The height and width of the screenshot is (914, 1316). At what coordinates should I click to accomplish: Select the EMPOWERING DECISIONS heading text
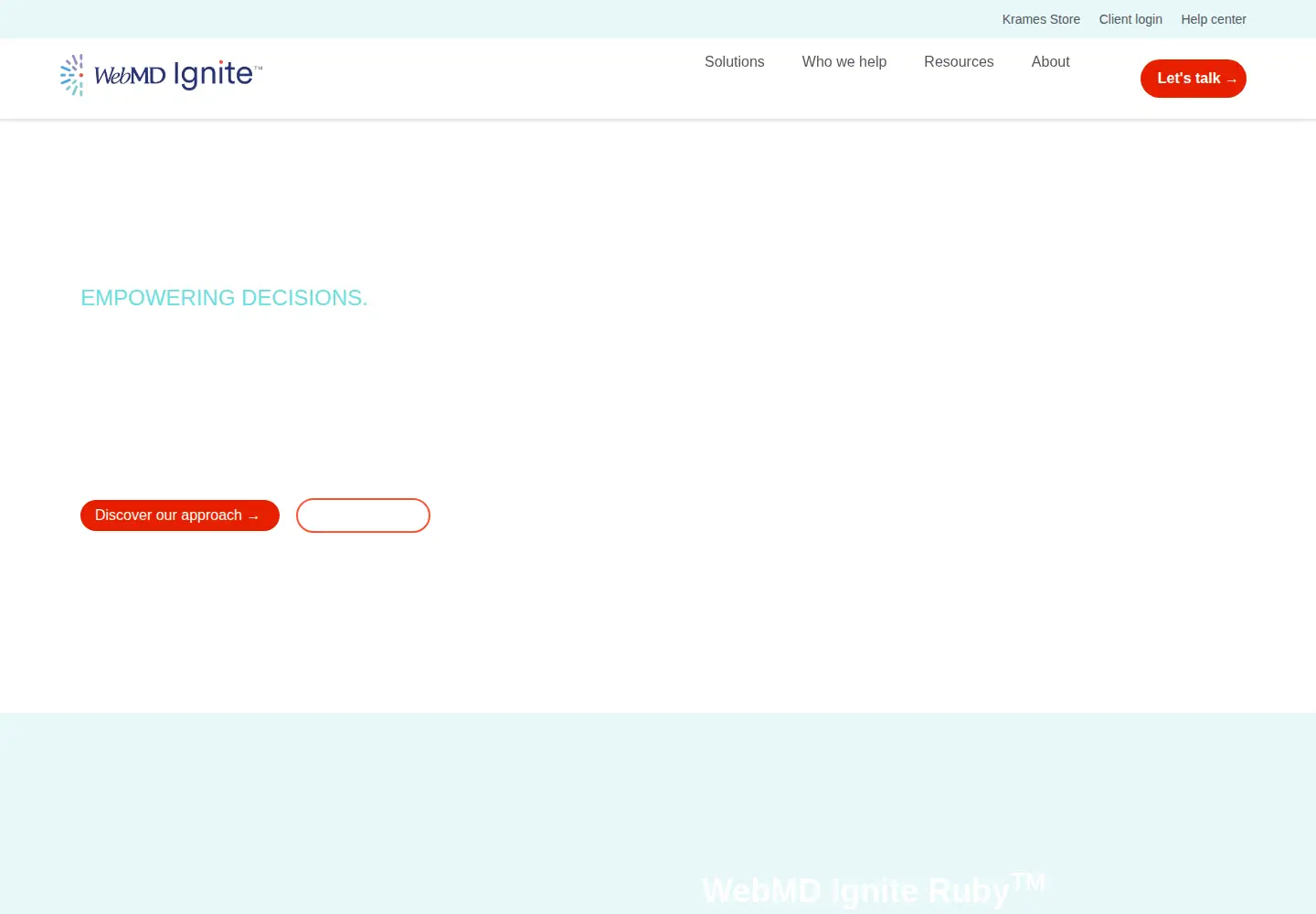(x=224, y=298)
